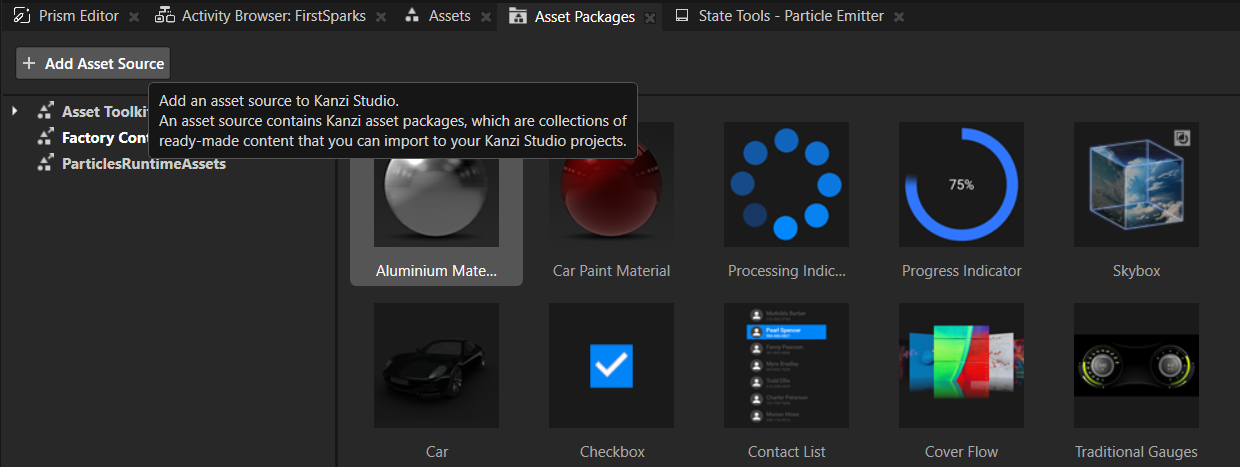Viewport: 1240px width, 467px height.
Task: Expand the Asset Toolkit tree node
Action: tap(15, 110)
